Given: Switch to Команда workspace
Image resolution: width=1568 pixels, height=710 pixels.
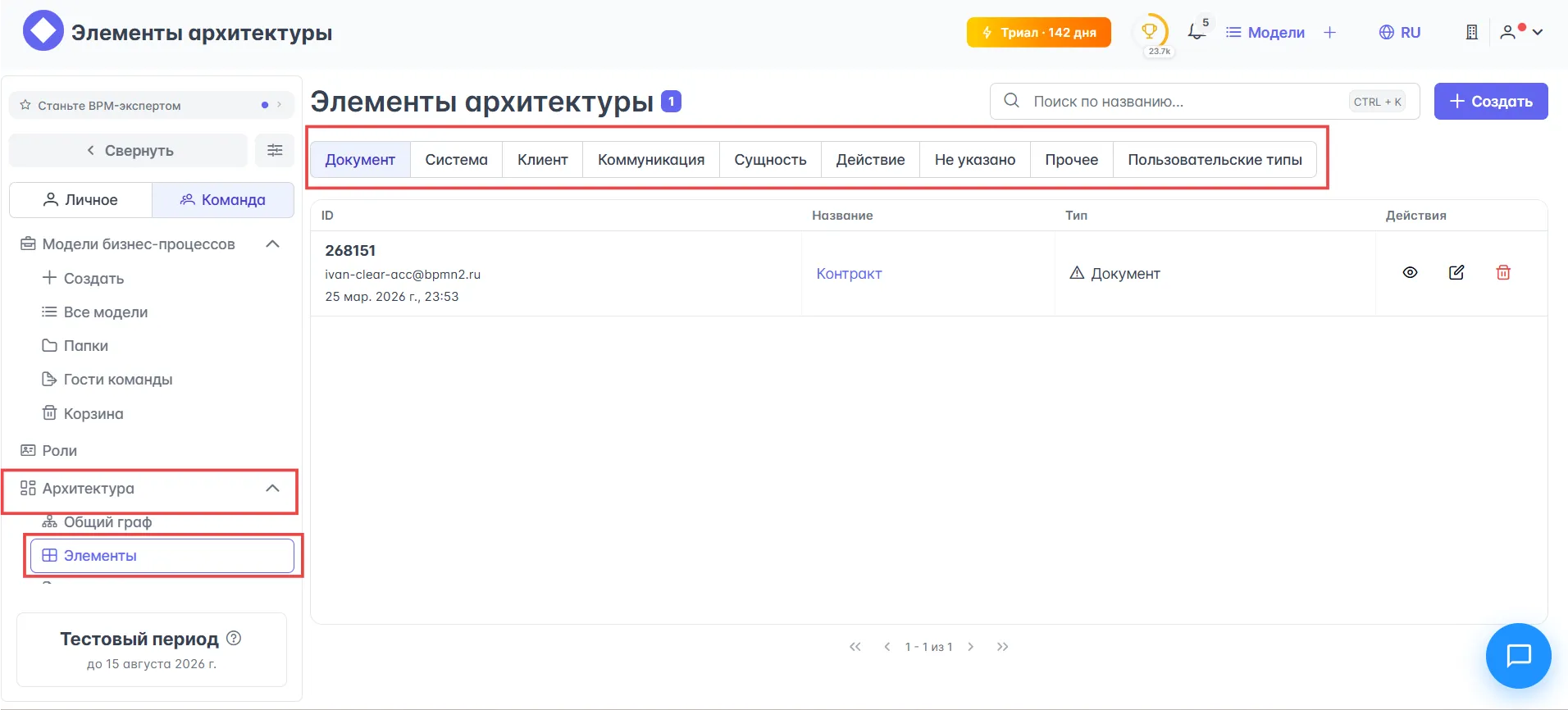Looking at the screenshot, I should [x=223, y=200].
